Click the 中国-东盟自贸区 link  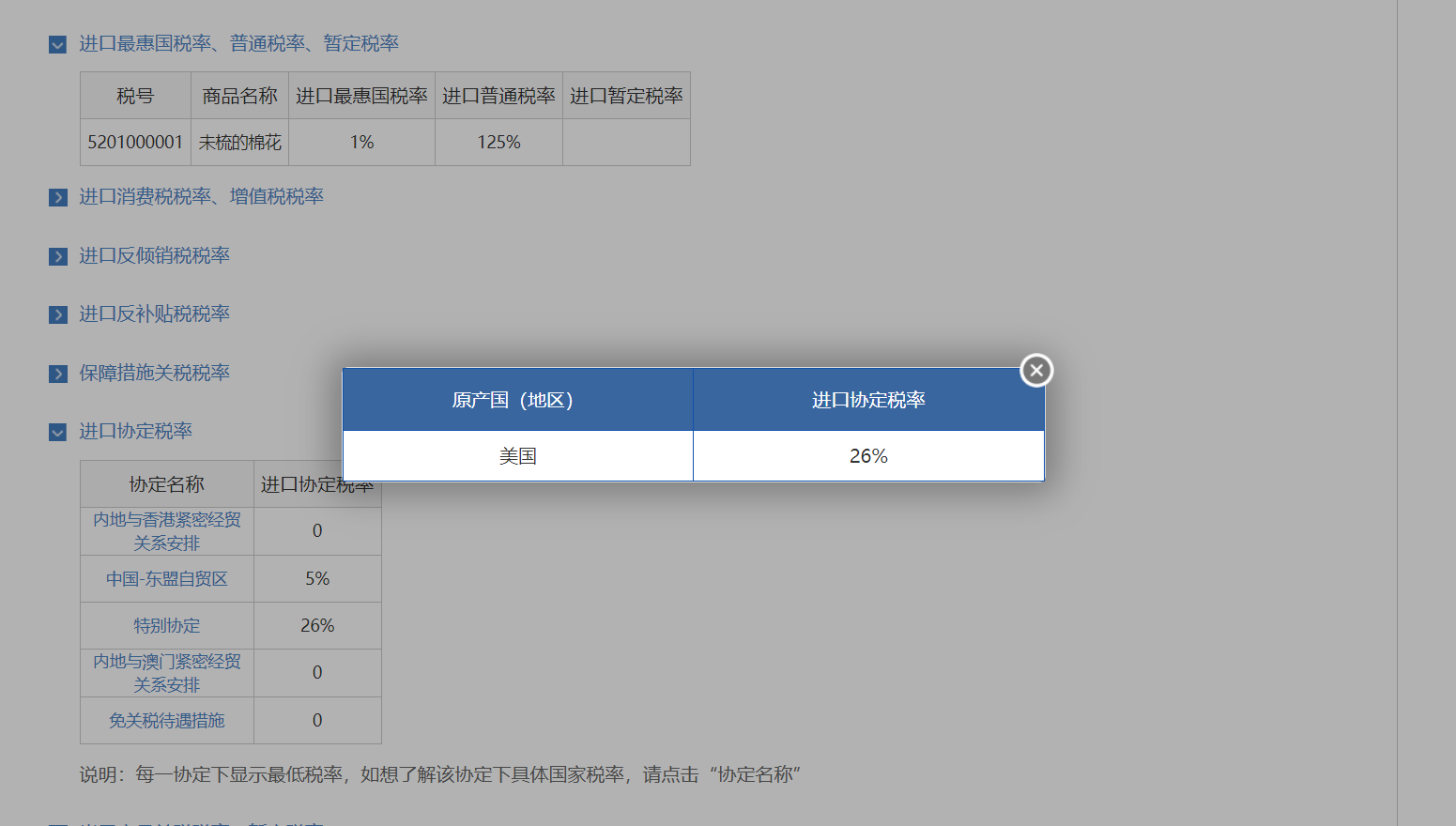(x=167, y=579)
